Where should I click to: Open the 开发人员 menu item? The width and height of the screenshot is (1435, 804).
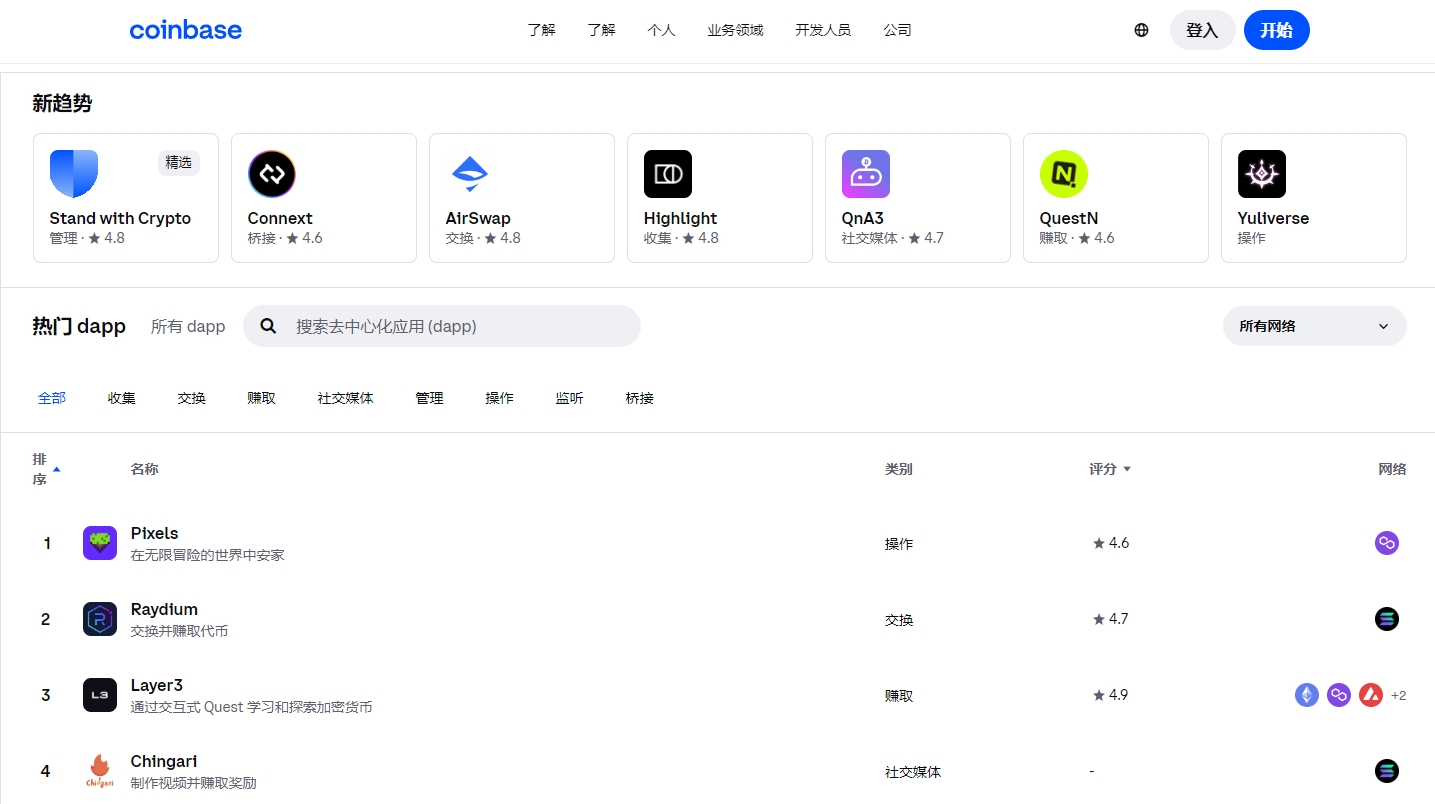pyautogui.click(x=822, y=30)
